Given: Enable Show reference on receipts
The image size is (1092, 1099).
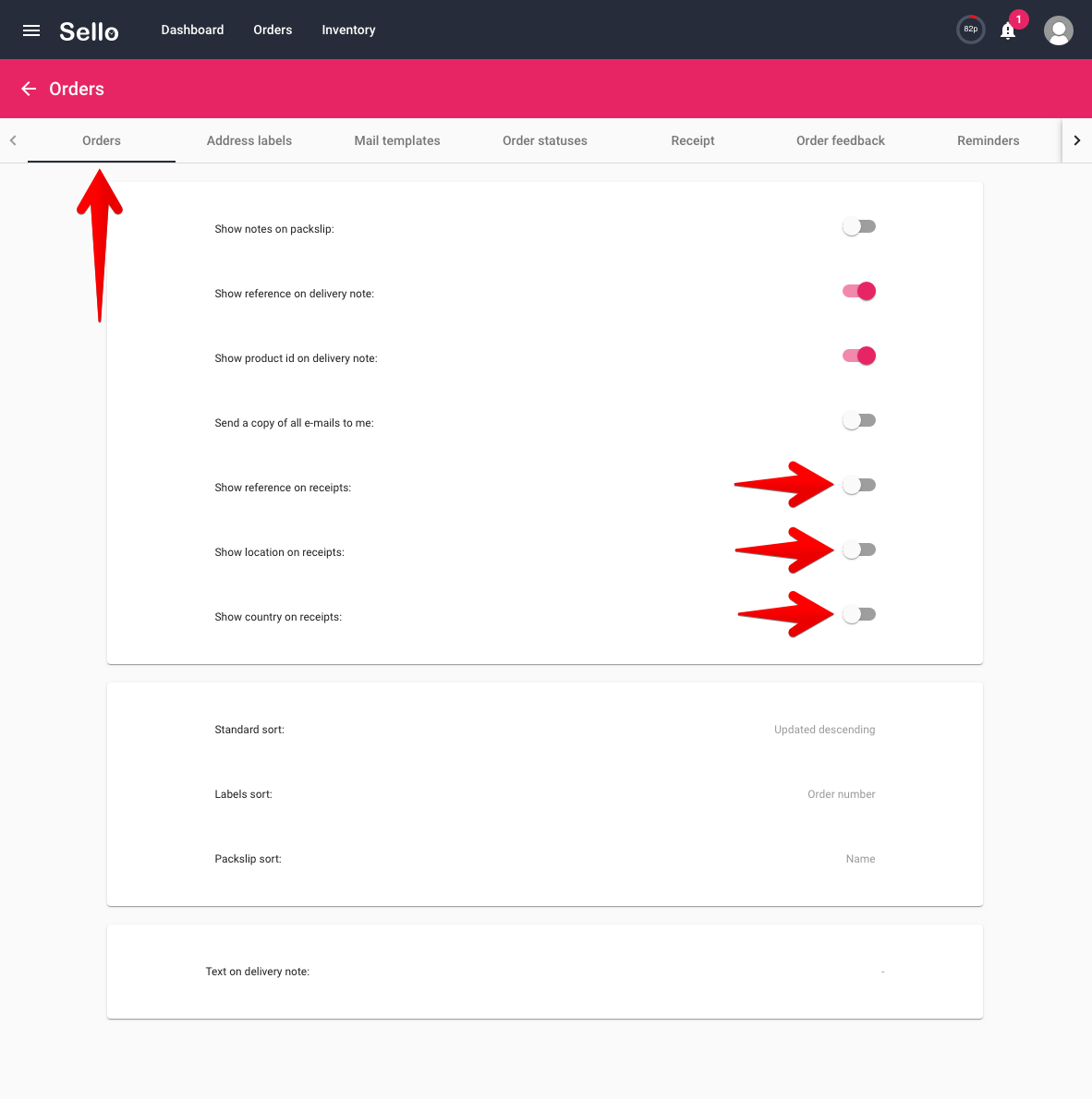Looking at the screenshot, I should [x=859, y=485].
